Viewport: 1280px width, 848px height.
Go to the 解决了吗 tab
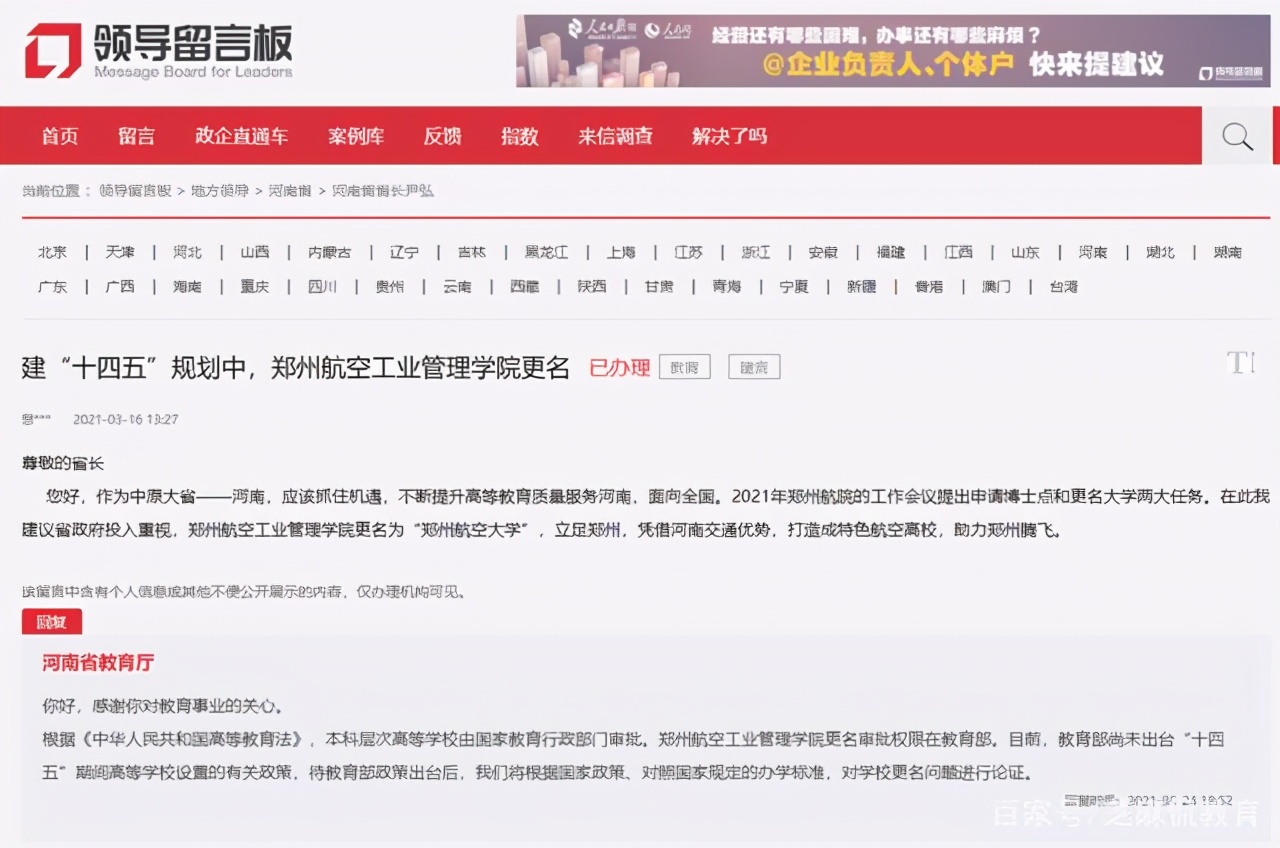729,135
